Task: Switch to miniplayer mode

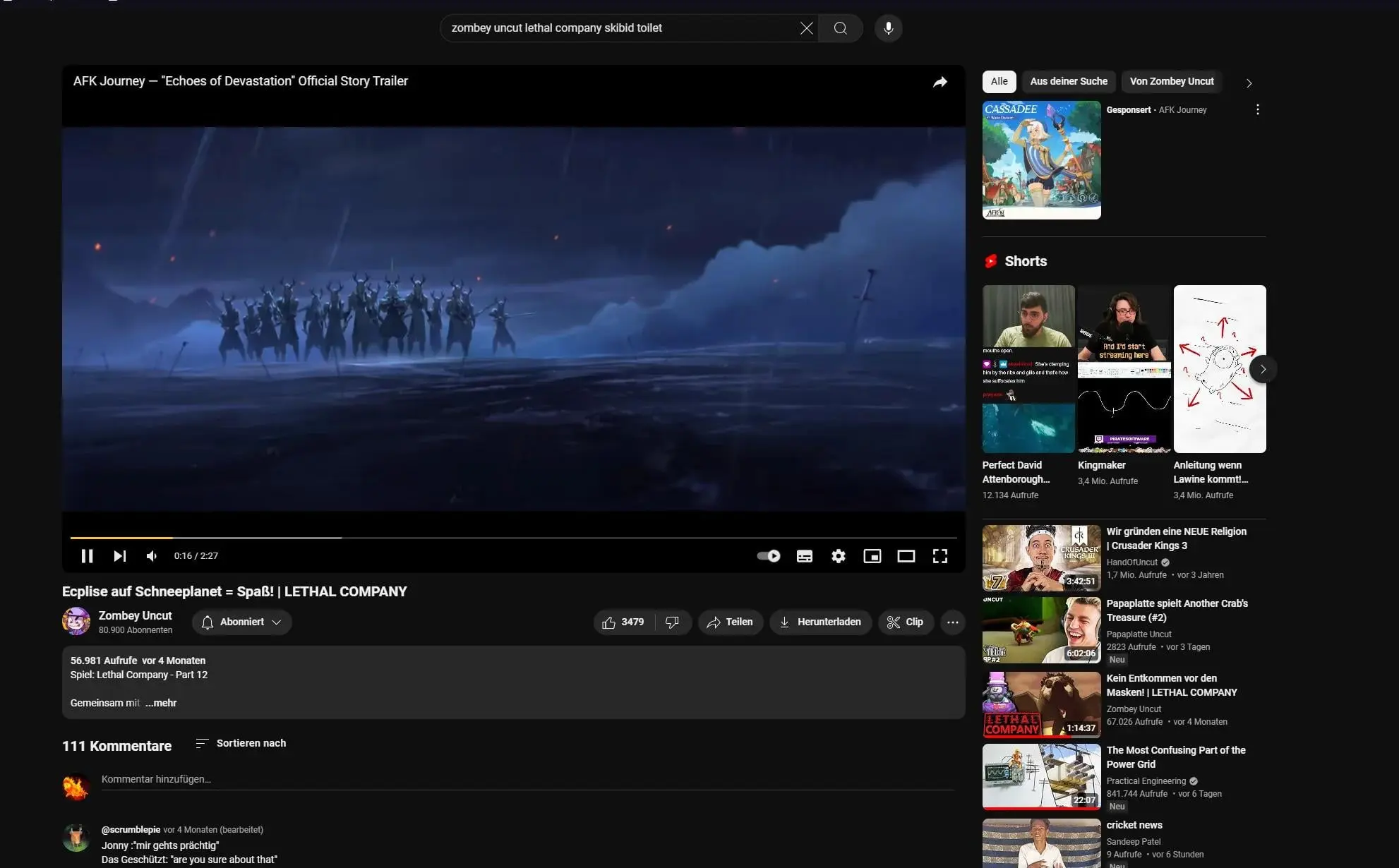Action: (x=872, y=556)
